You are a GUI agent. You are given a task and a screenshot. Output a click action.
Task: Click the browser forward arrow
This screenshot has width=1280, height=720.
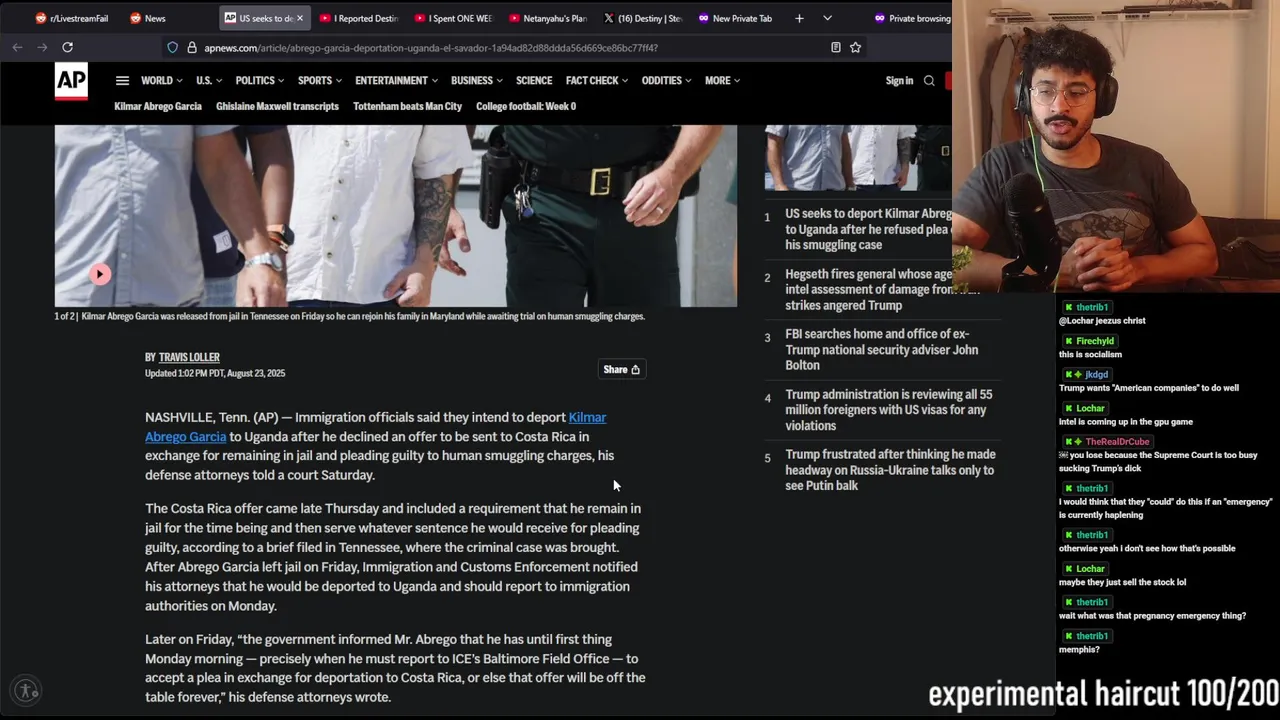[42, 47]
